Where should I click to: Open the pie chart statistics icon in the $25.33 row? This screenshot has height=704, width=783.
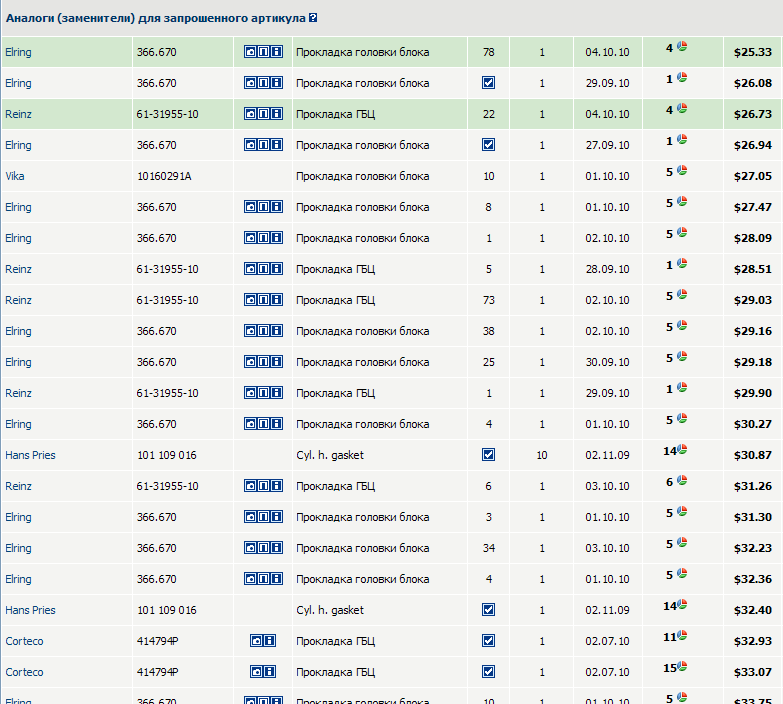point(682,47)
